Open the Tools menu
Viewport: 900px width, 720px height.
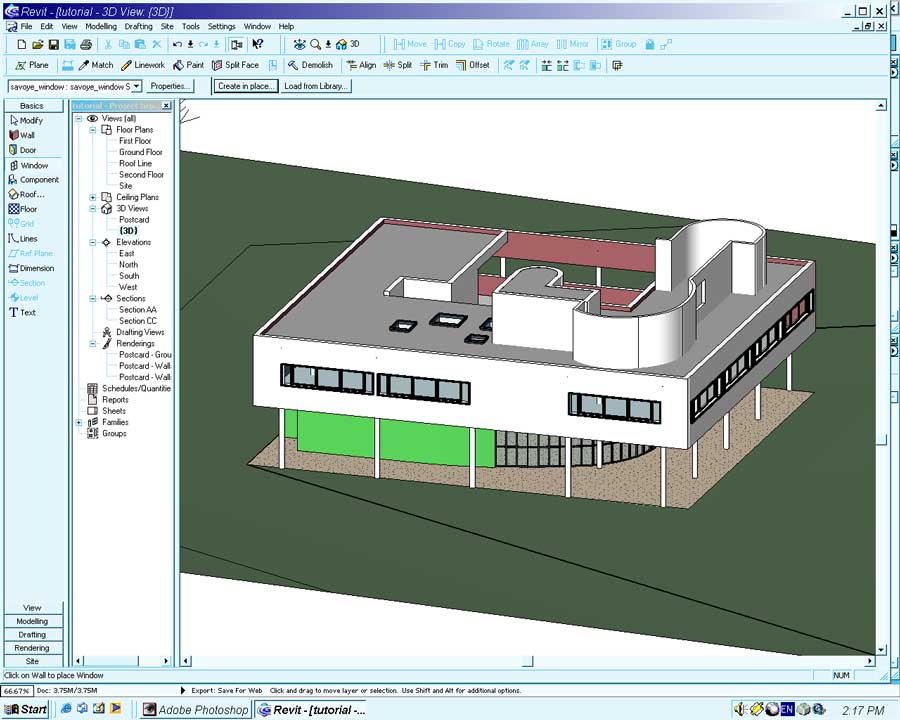tap(191, 26)
